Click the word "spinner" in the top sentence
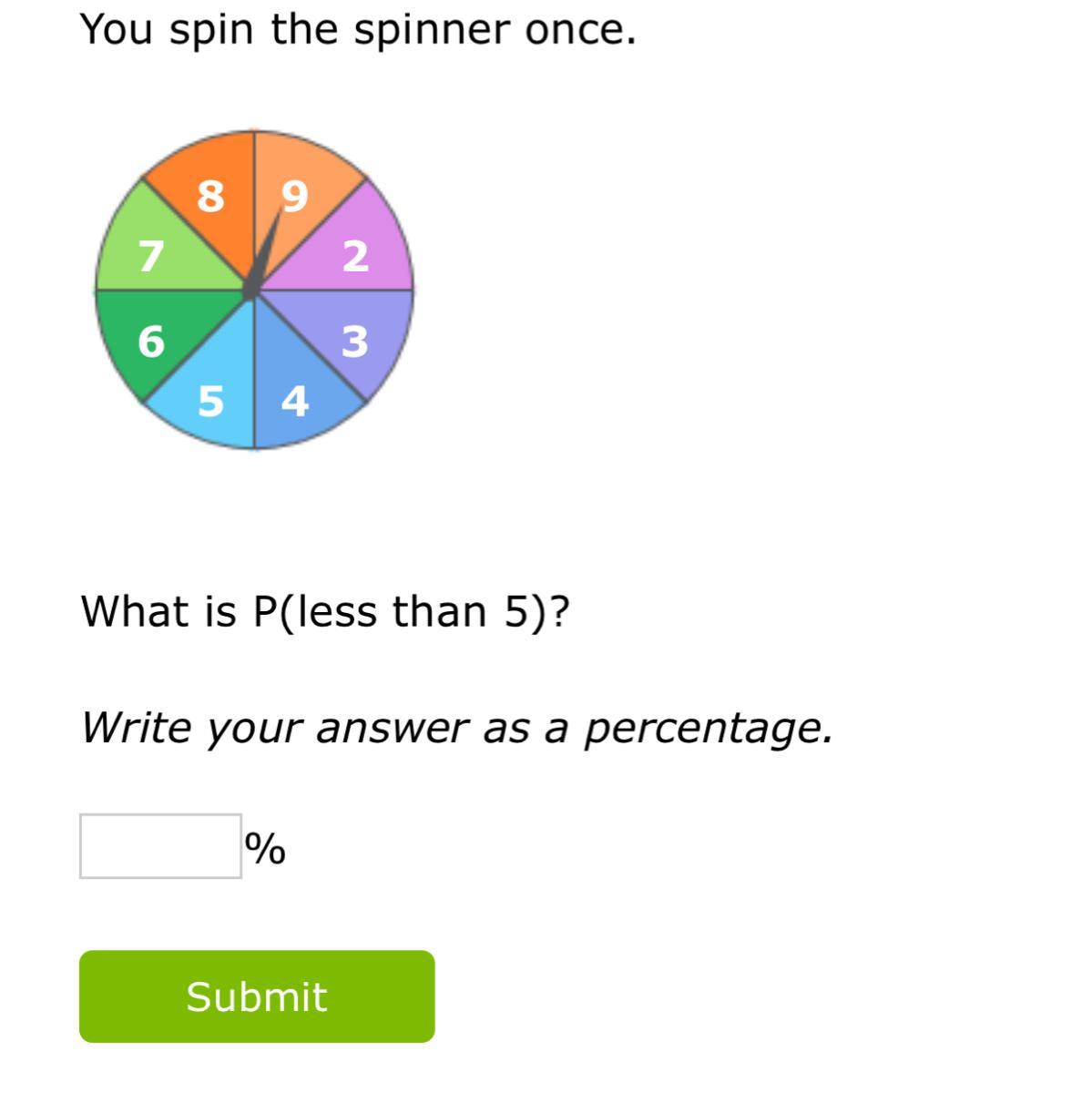The image size is (1092, 1093). coord(432,30)
